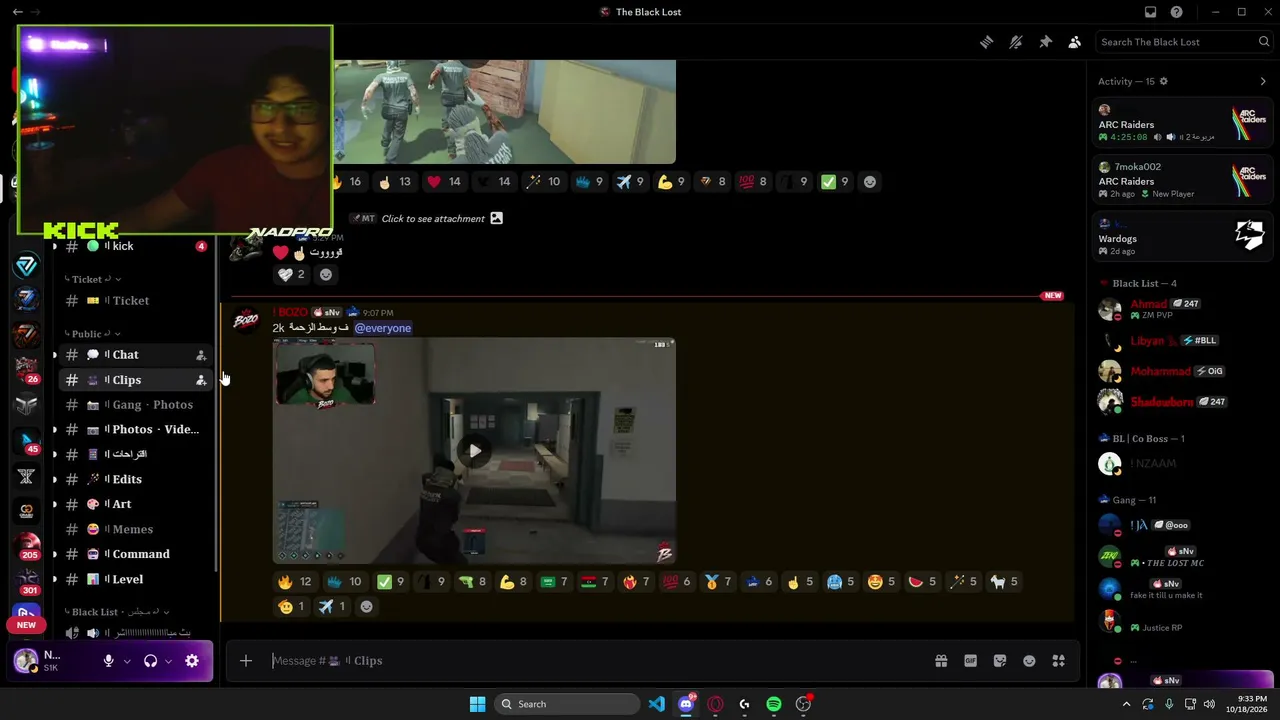Toggle channel notification mute bell
This screenshot has height=720, width=1280.
coord(1016,42)
